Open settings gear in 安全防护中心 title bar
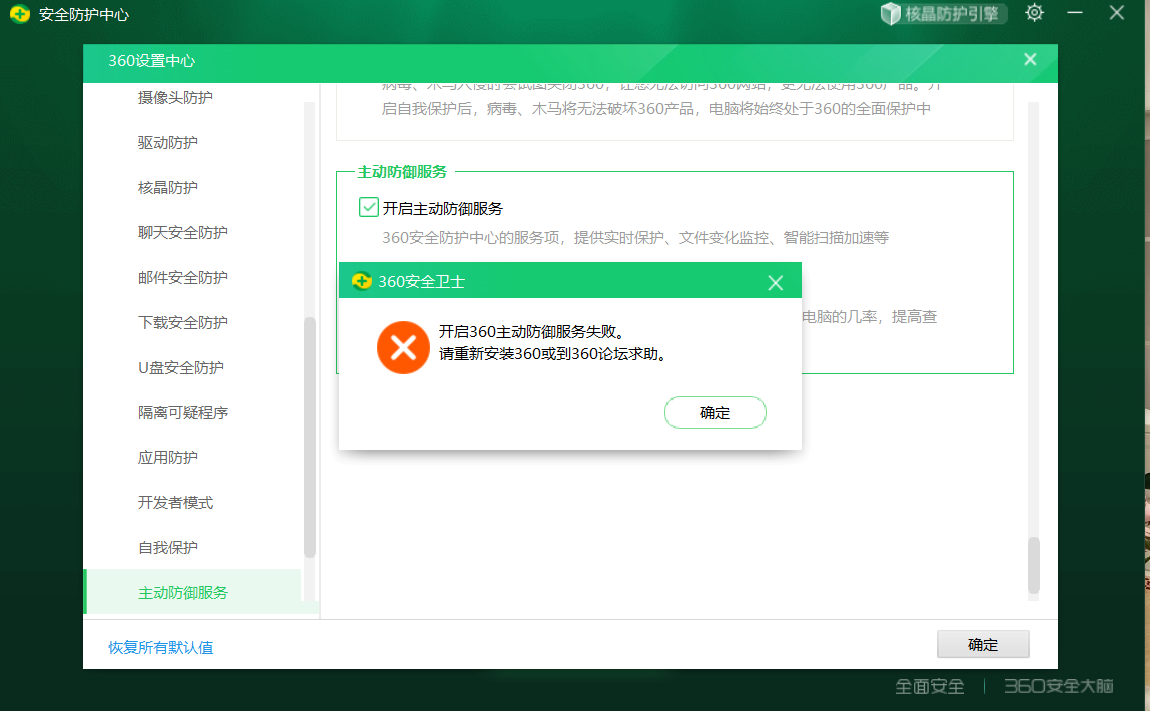This screenshot has width=1150, height=711. point(1034,12)
